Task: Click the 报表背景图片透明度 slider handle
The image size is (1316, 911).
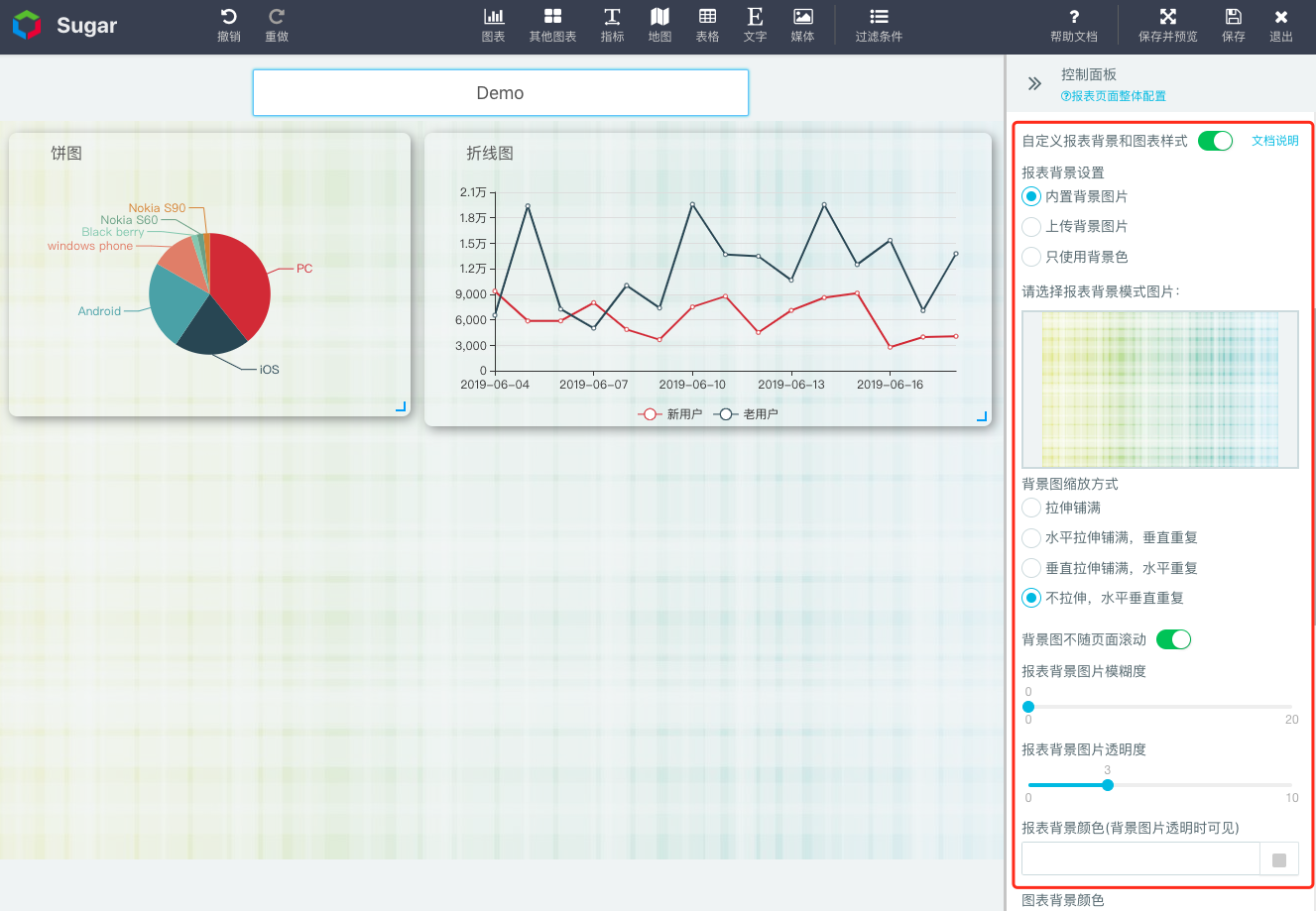Action: coord(1108,785)
